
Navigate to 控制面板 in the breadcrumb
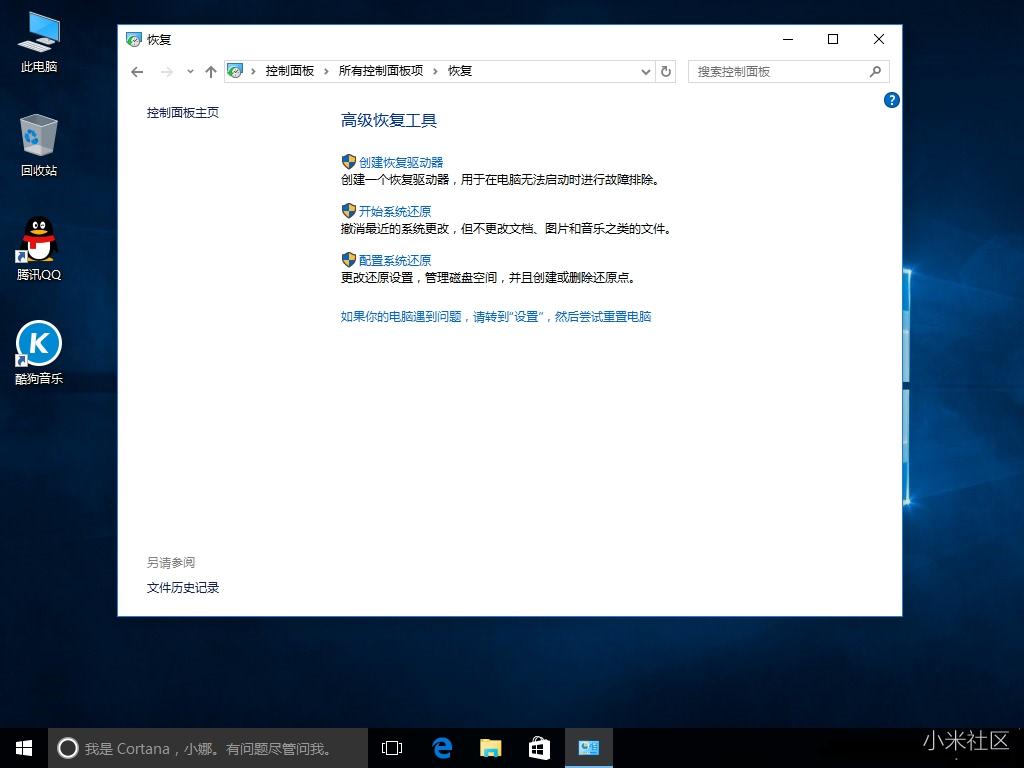click(289, 71)
